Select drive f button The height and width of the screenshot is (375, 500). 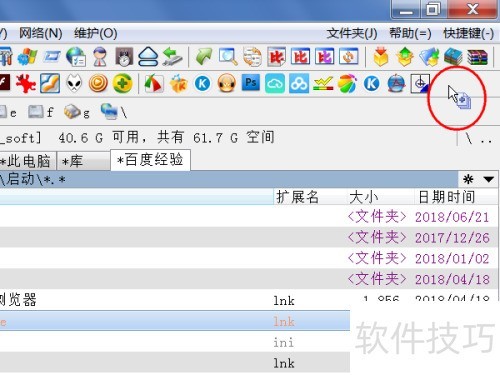[x=41, y=112]
